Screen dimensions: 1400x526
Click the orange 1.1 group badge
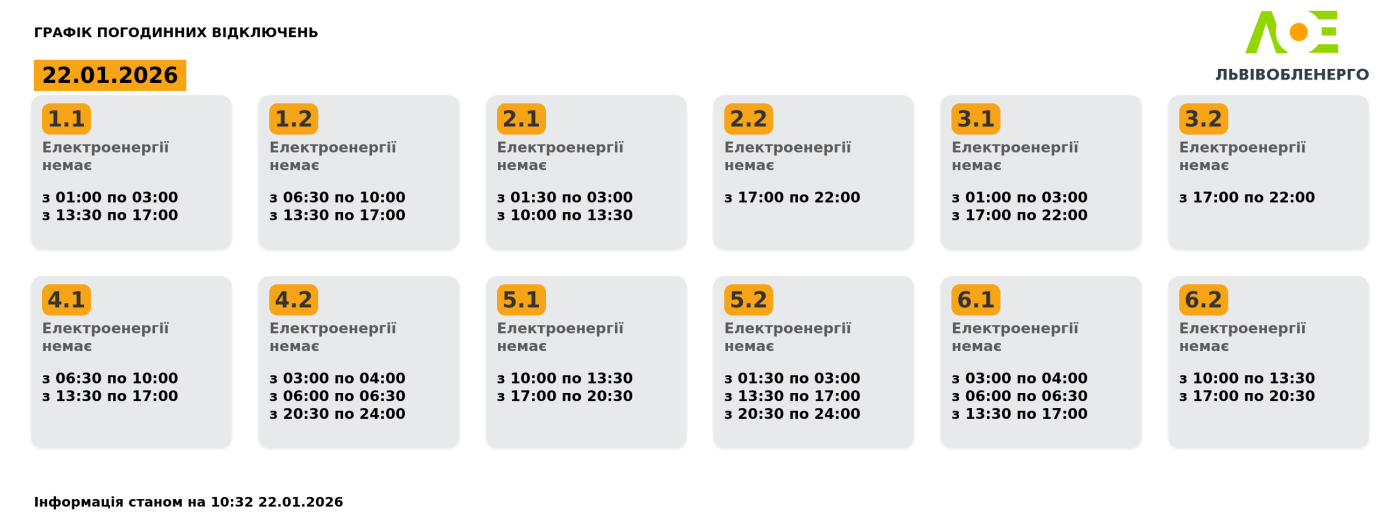[x=66, y=119]
